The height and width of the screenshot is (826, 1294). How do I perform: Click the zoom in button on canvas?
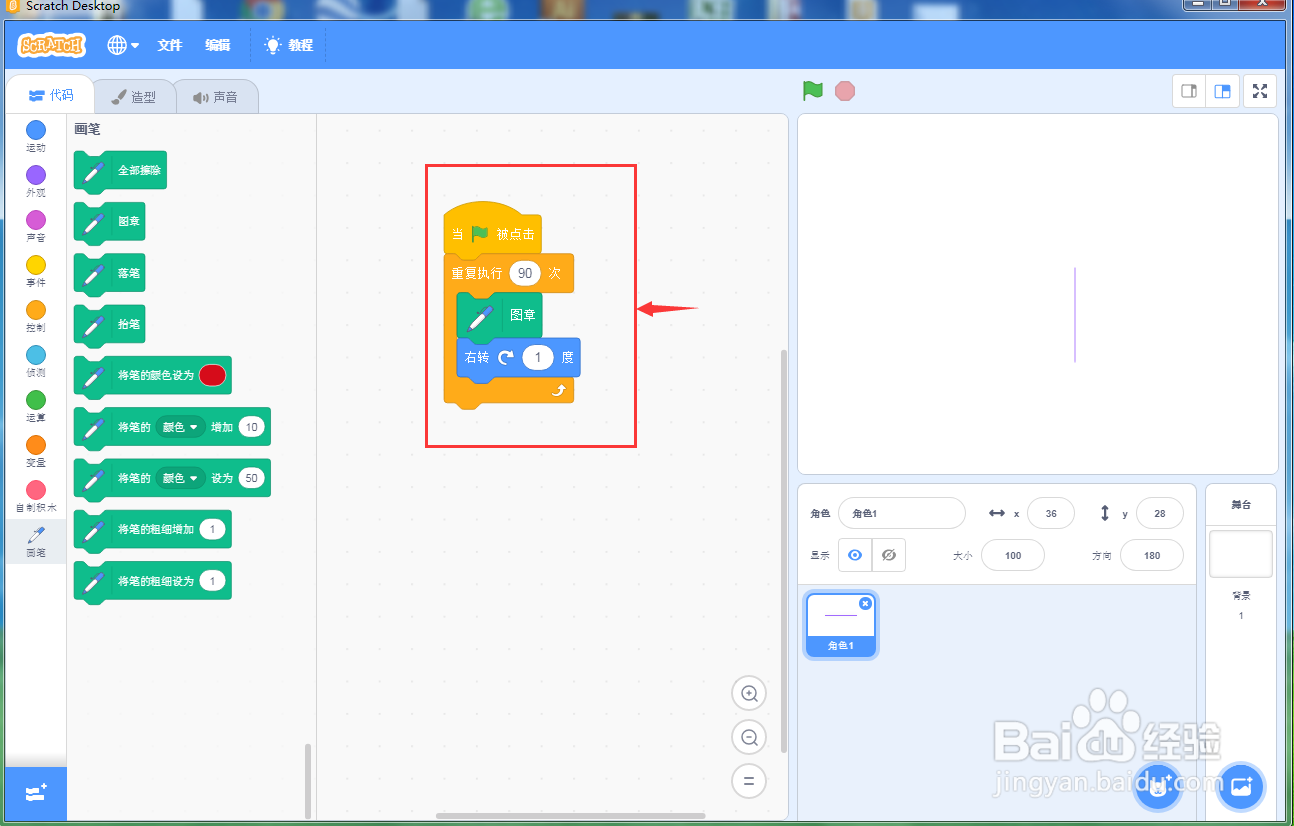click(x=749, y=693)
